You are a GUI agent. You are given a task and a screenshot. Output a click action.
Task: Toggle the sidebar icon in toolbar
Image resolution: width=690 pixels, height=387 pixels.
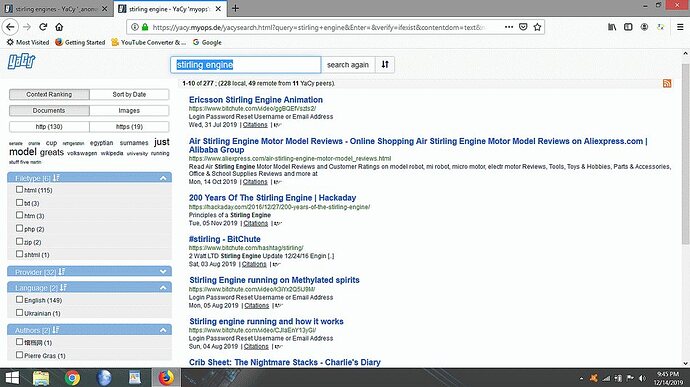(x=628, y=27)
